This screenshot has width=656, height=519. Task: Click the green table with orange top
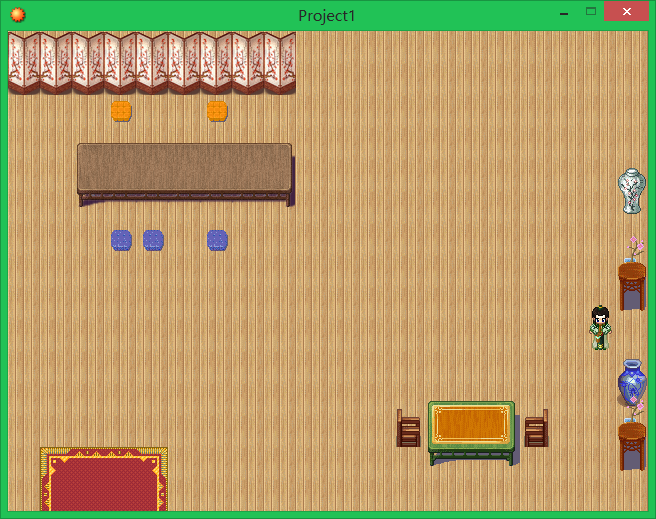point(472,433)
